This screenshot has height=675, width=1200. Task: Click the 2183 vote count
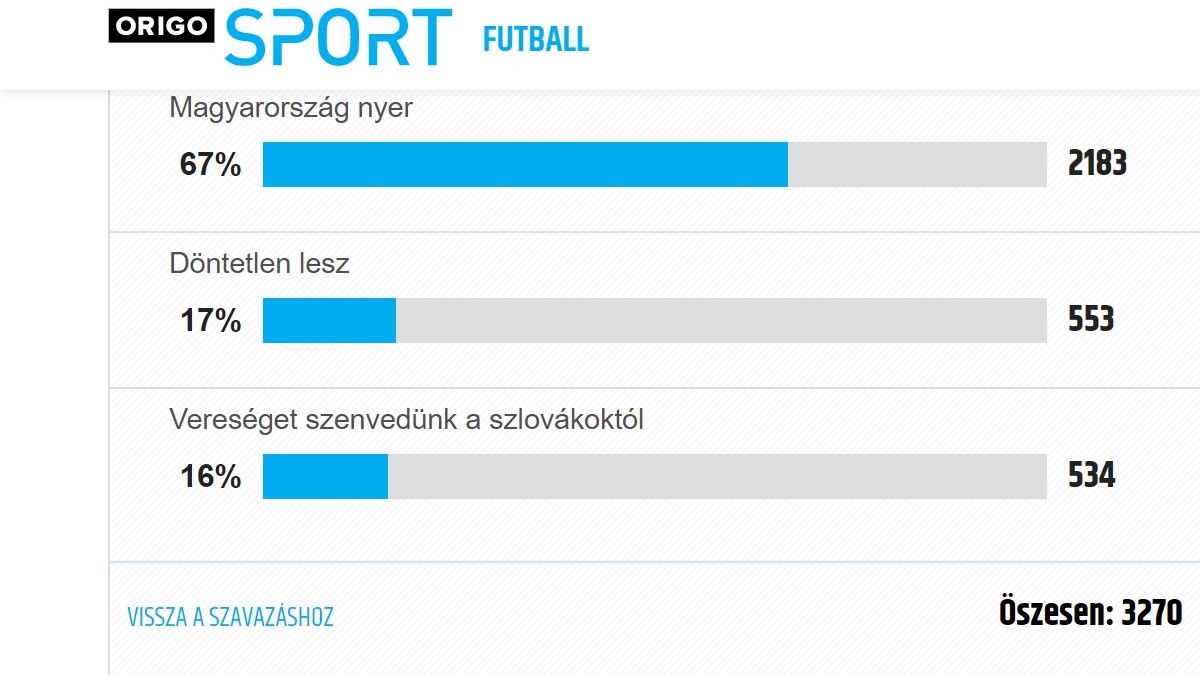pos(1097,163)
